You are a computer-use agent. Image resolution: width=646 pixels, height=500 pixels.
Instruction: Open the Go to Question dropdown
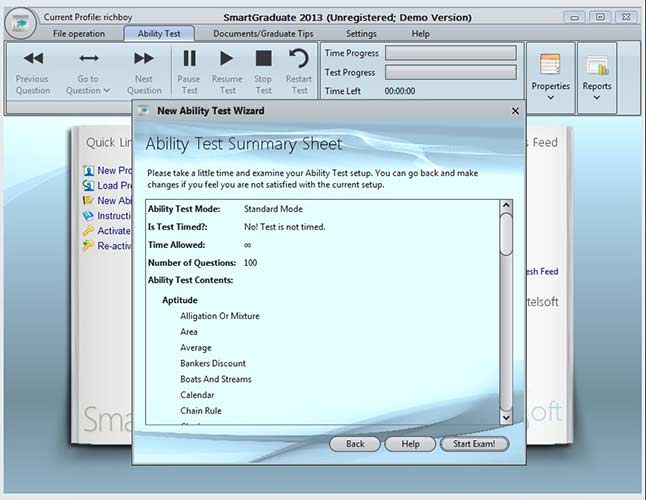[x=88, y=84]
